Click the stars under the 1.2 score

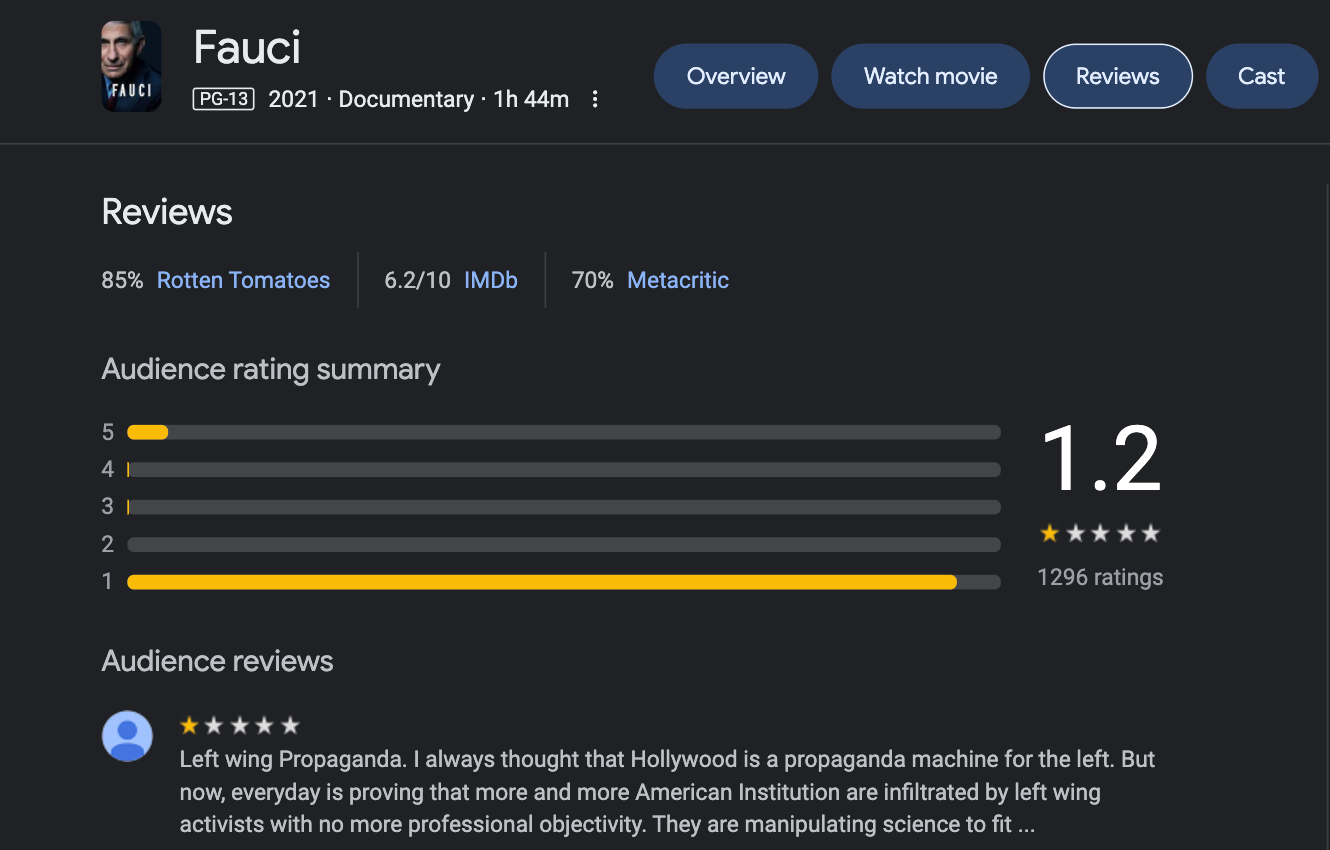pos(1100,533)
